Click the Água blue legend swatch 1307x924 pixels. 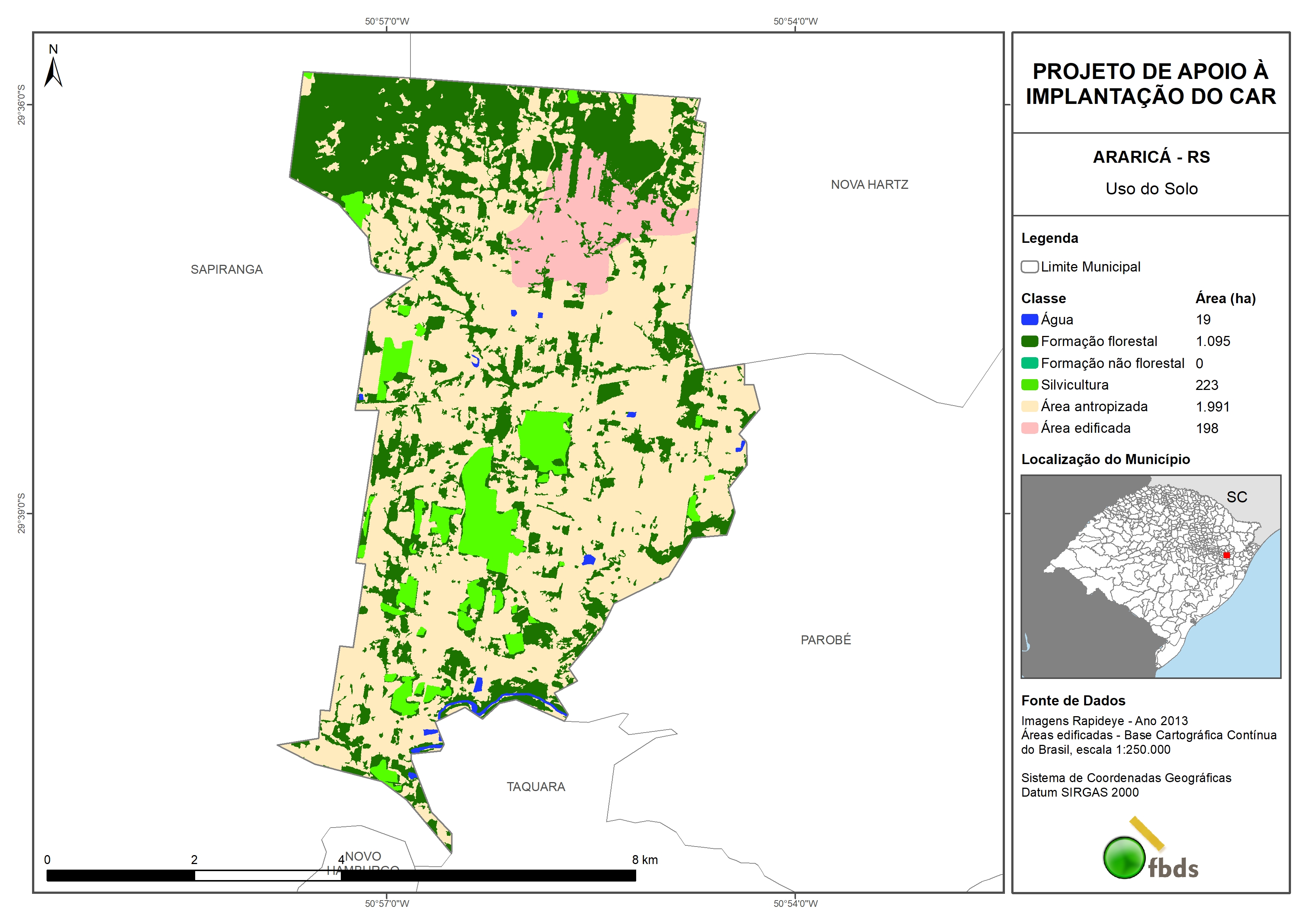[x=1029, y=320]
